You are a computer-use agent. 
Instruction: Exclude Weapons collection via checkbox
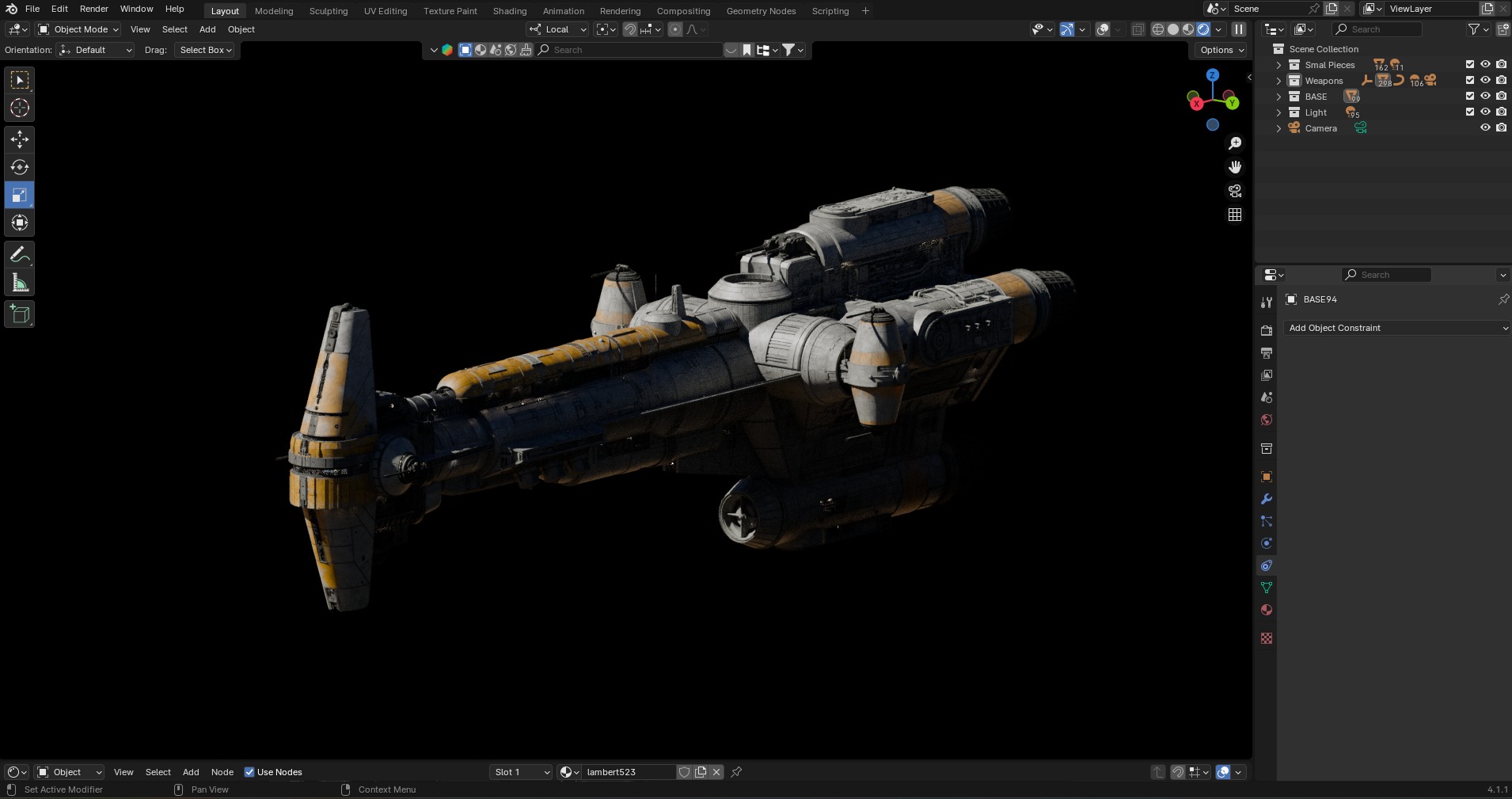pos(1470,80)
